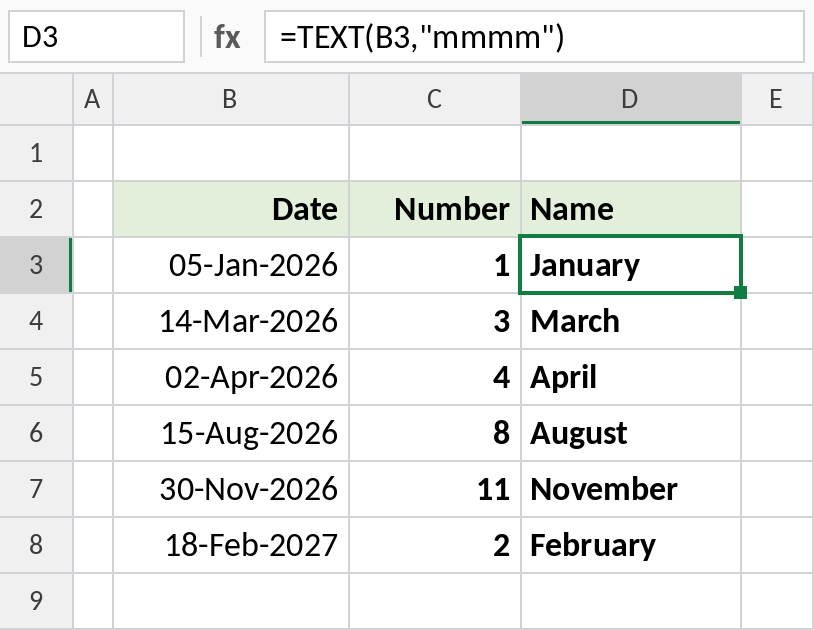The height and width of the screenshot is (630, 814).
Task: Click the month number 3 cell
Action: (435, 321)
